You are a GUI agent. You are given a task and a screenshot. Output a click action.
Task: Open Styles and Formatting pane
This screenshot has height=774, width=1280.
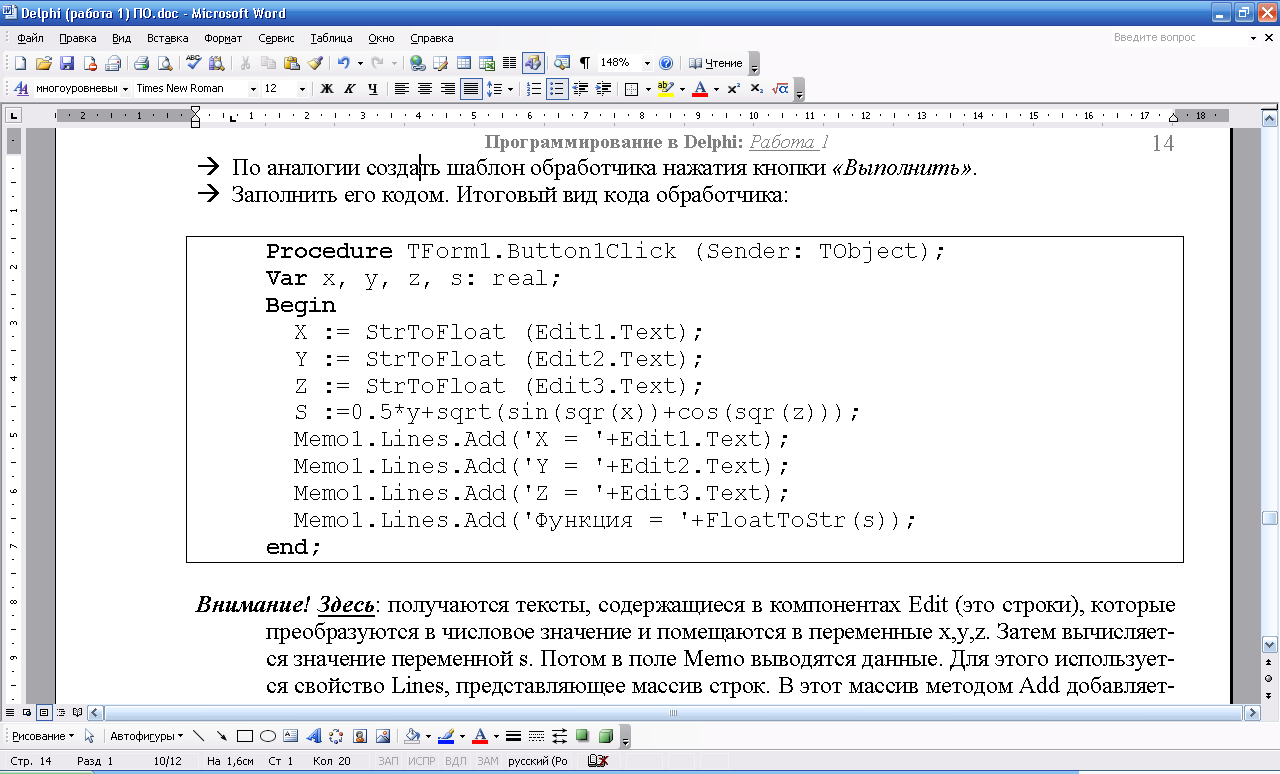coord(20,89)
